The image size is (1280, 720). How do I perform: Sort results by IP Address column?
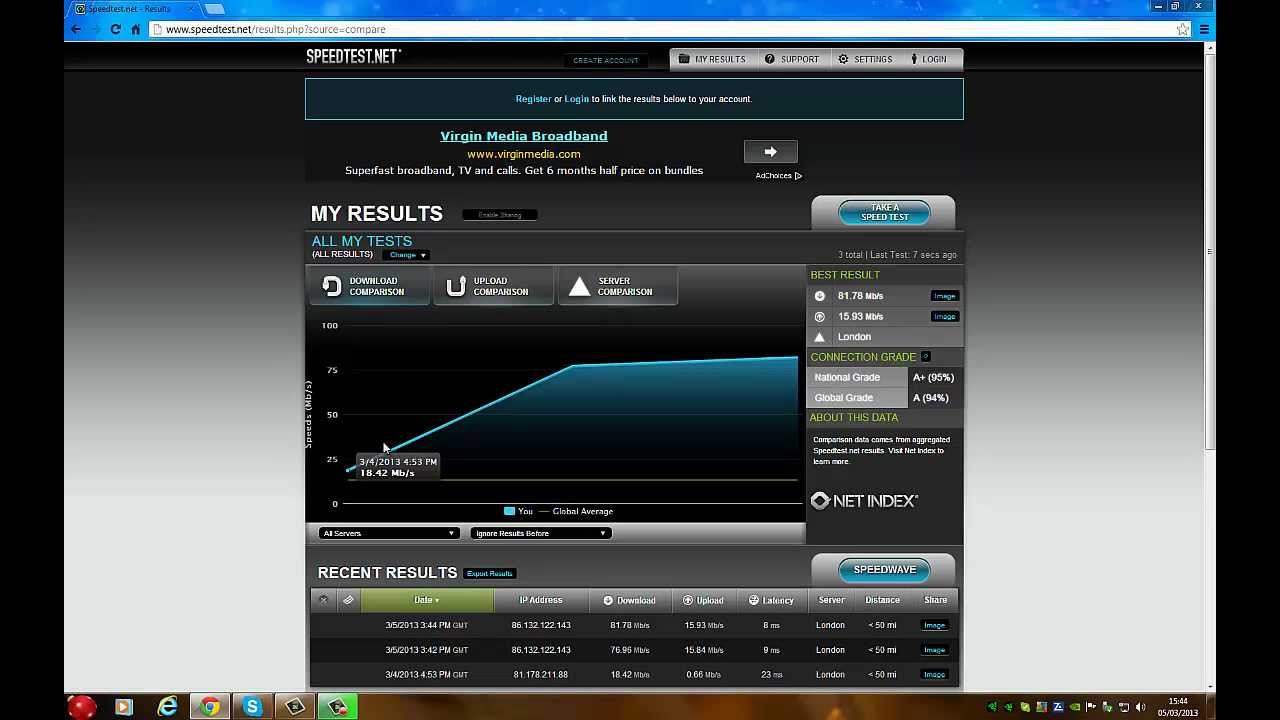(x=541, y=600)
